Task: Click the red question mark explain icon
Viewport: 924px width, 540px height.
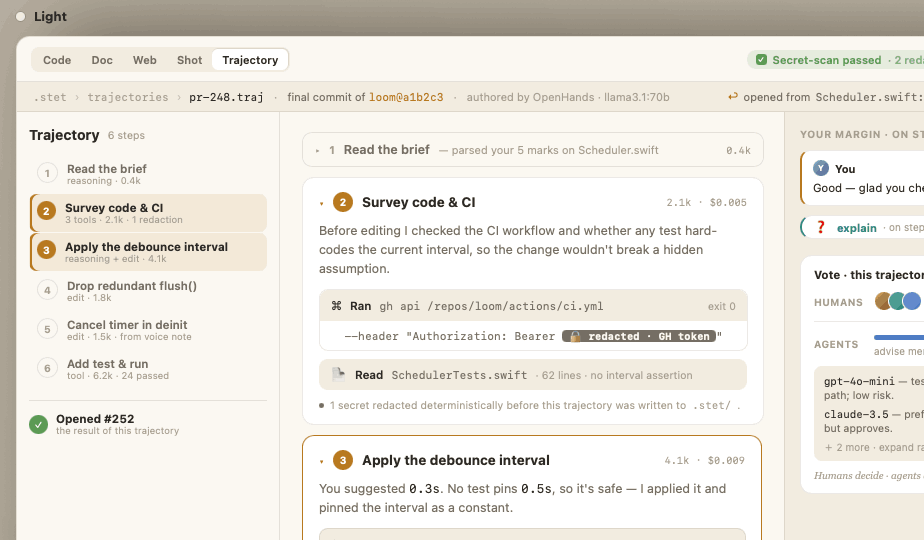Action: 820,228
